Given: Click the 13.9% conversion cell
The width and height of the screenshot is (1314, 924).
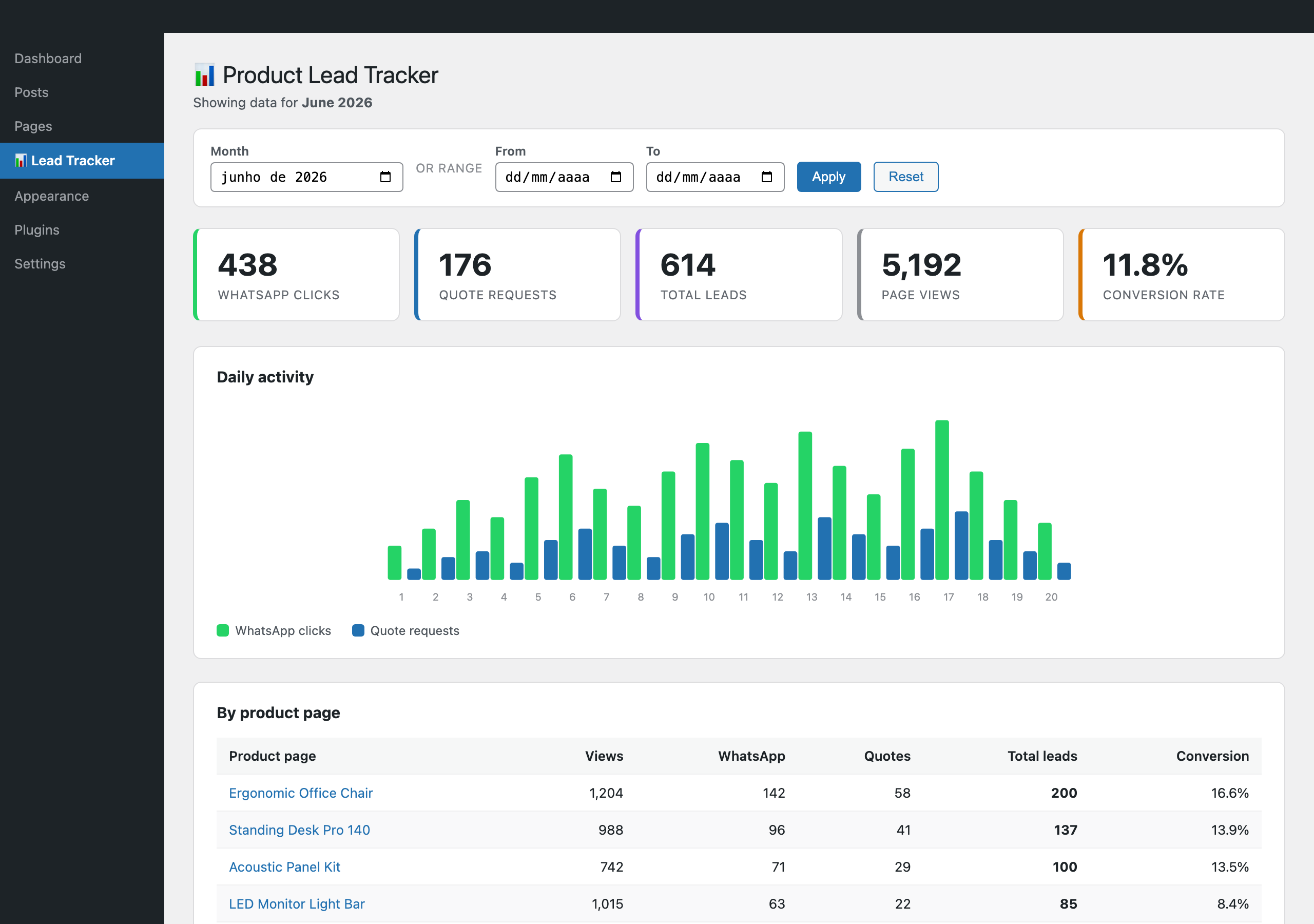Looking at the screenshot, I should (1230, 830).
